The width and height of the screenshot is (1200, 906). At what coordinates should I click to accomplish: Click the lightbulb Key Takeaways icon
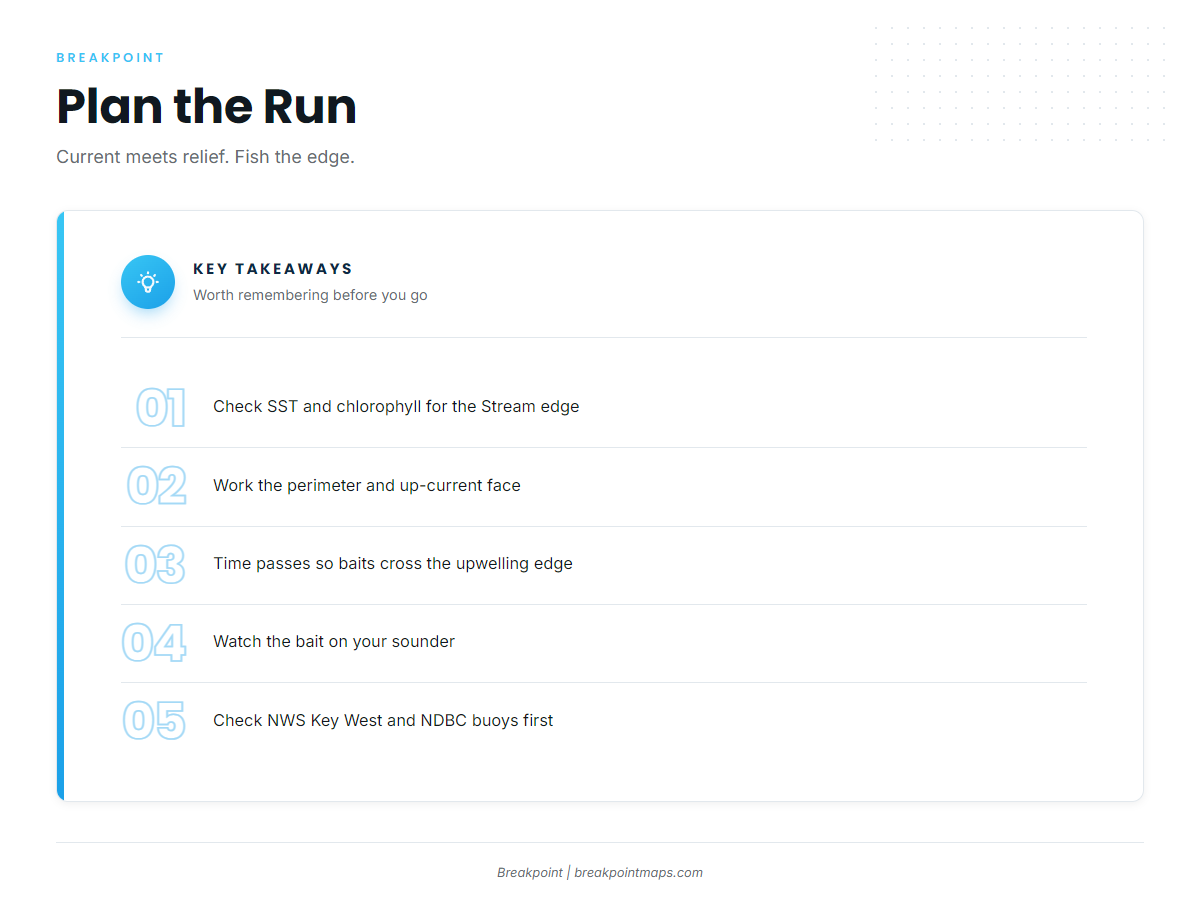click(148, 282)
